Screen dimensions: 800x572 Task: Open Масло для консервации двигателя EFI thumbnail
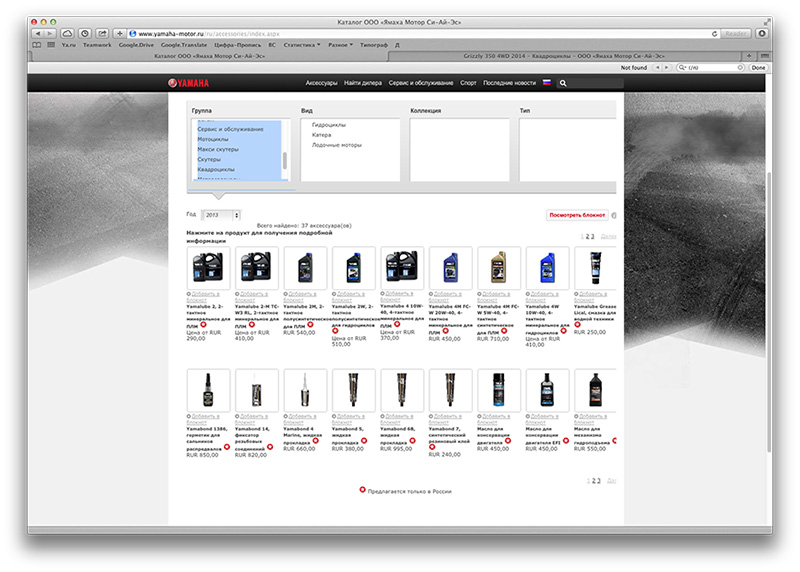tap(547, 390)
